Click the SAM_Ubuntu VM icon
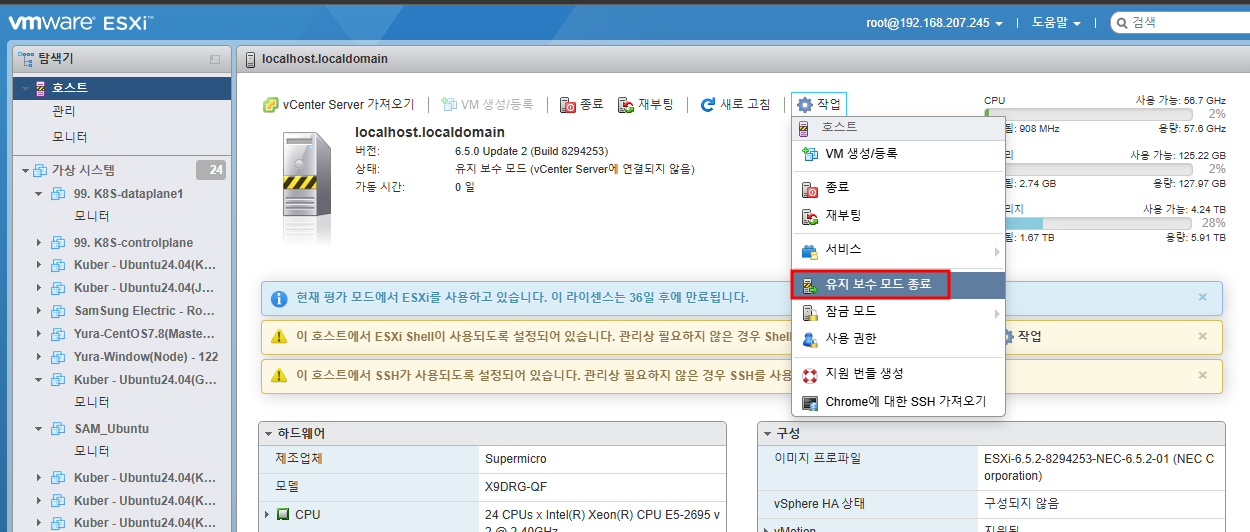The height and width of the screenshot is (532, 1250). pyautogui.click(x=58, y=428)
